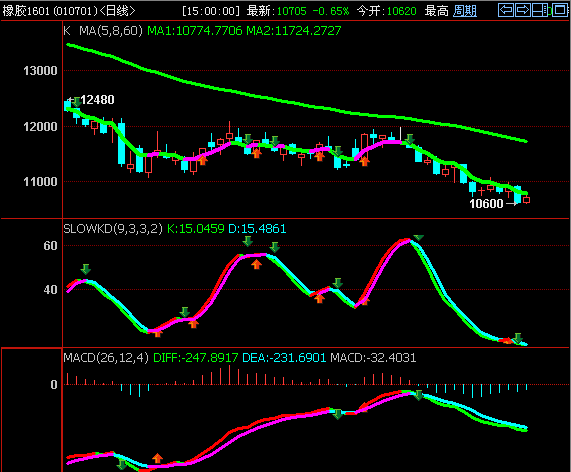Click the SLOWKD(9,3,3,2) indicator label
The height and width of the screenshot is (472, 571).
click(x=113, y=229)
